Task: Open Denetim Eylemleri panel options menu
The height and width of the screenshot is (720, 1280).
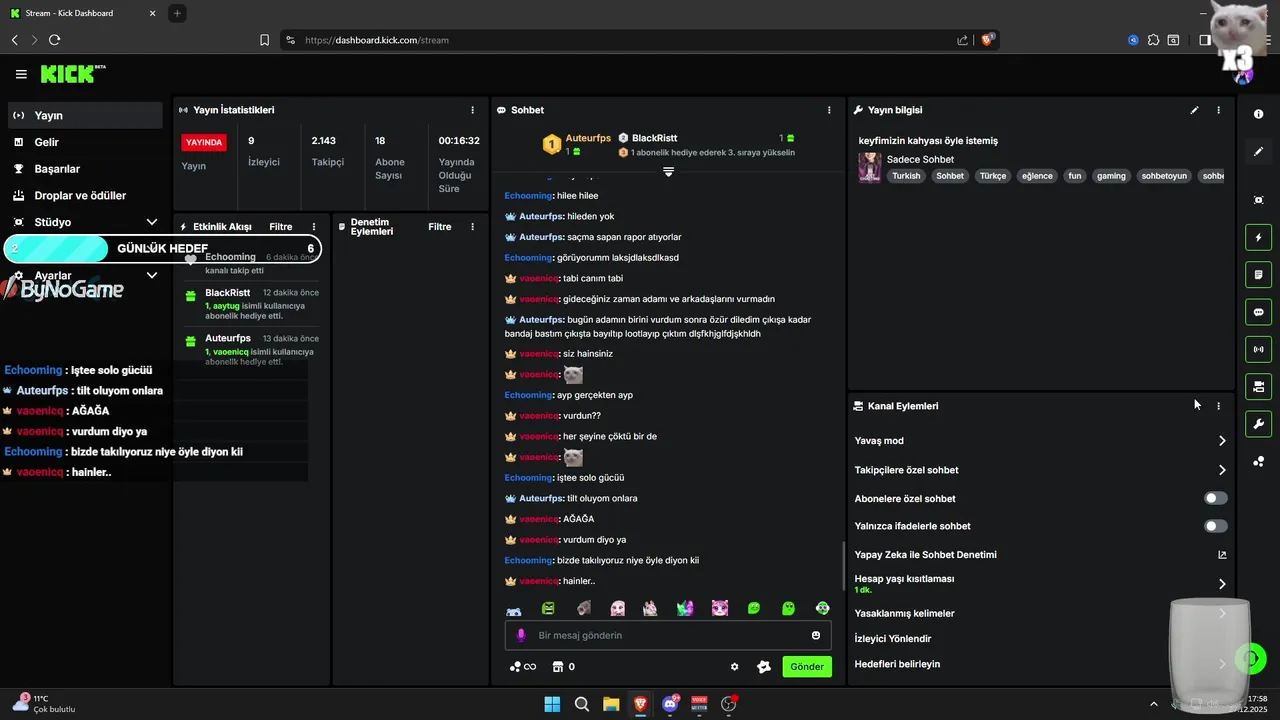Action: click(473, 227)
